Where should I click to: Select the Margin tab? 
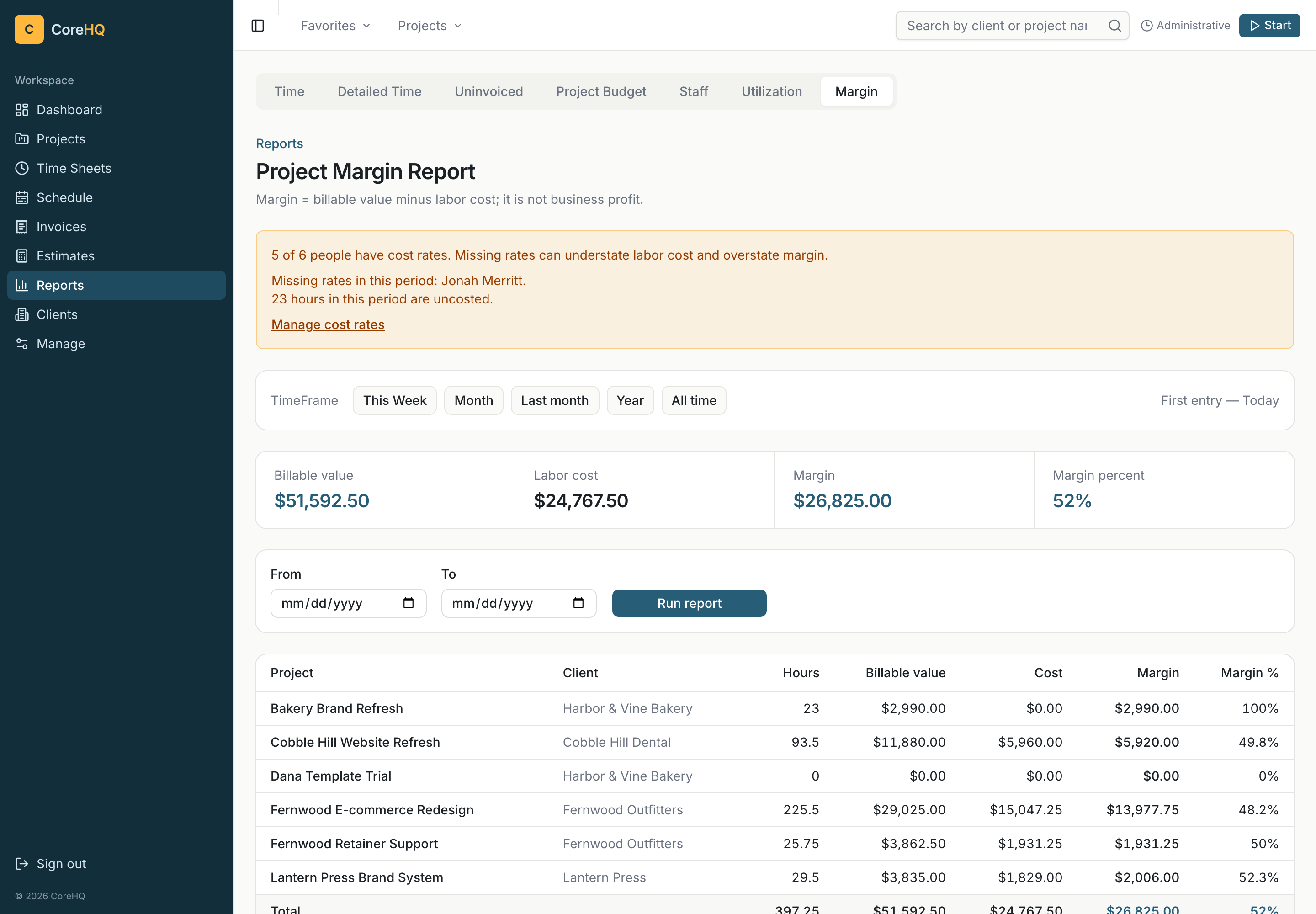coord(856,92)
